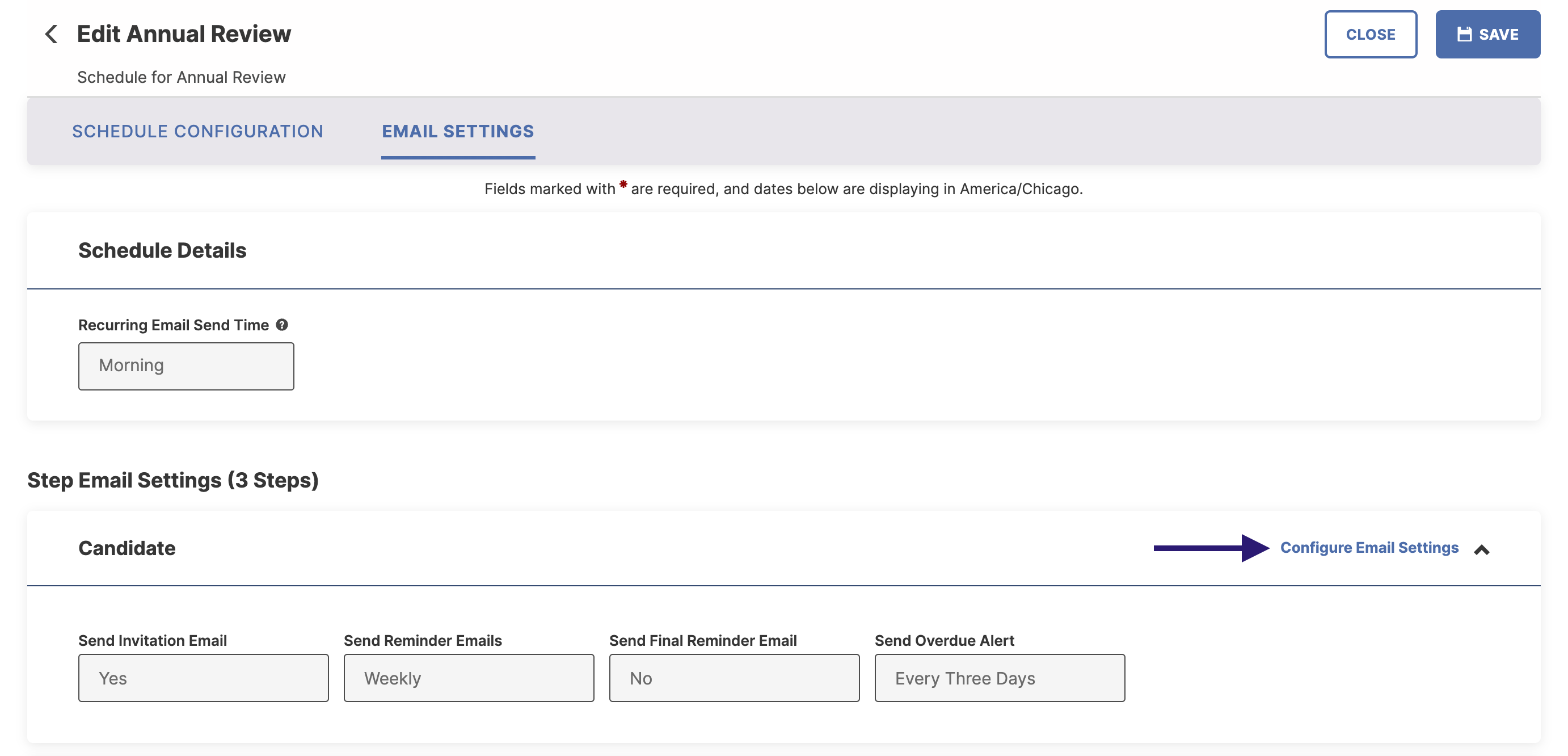Image resolution: width=1568 pixels, height=756 pixels.
Task: Select the Email Settings tab
Action: [x=458, y=131]
